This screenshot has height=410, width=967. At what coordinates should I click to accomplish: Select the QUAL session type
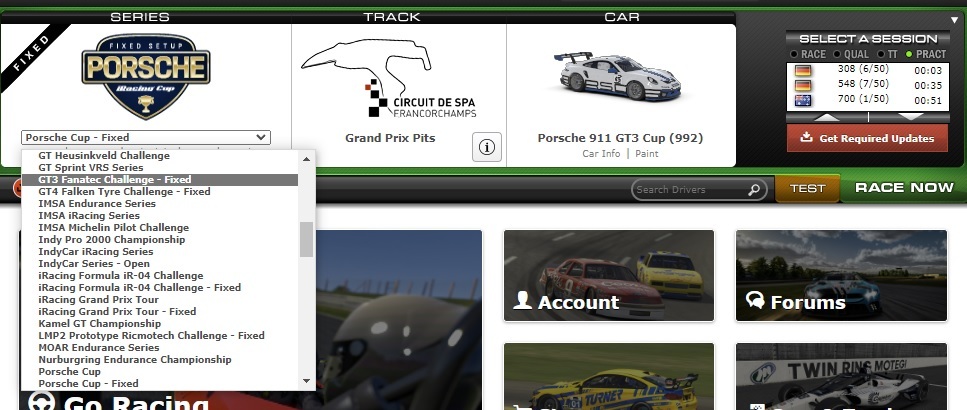click(851, 54)
